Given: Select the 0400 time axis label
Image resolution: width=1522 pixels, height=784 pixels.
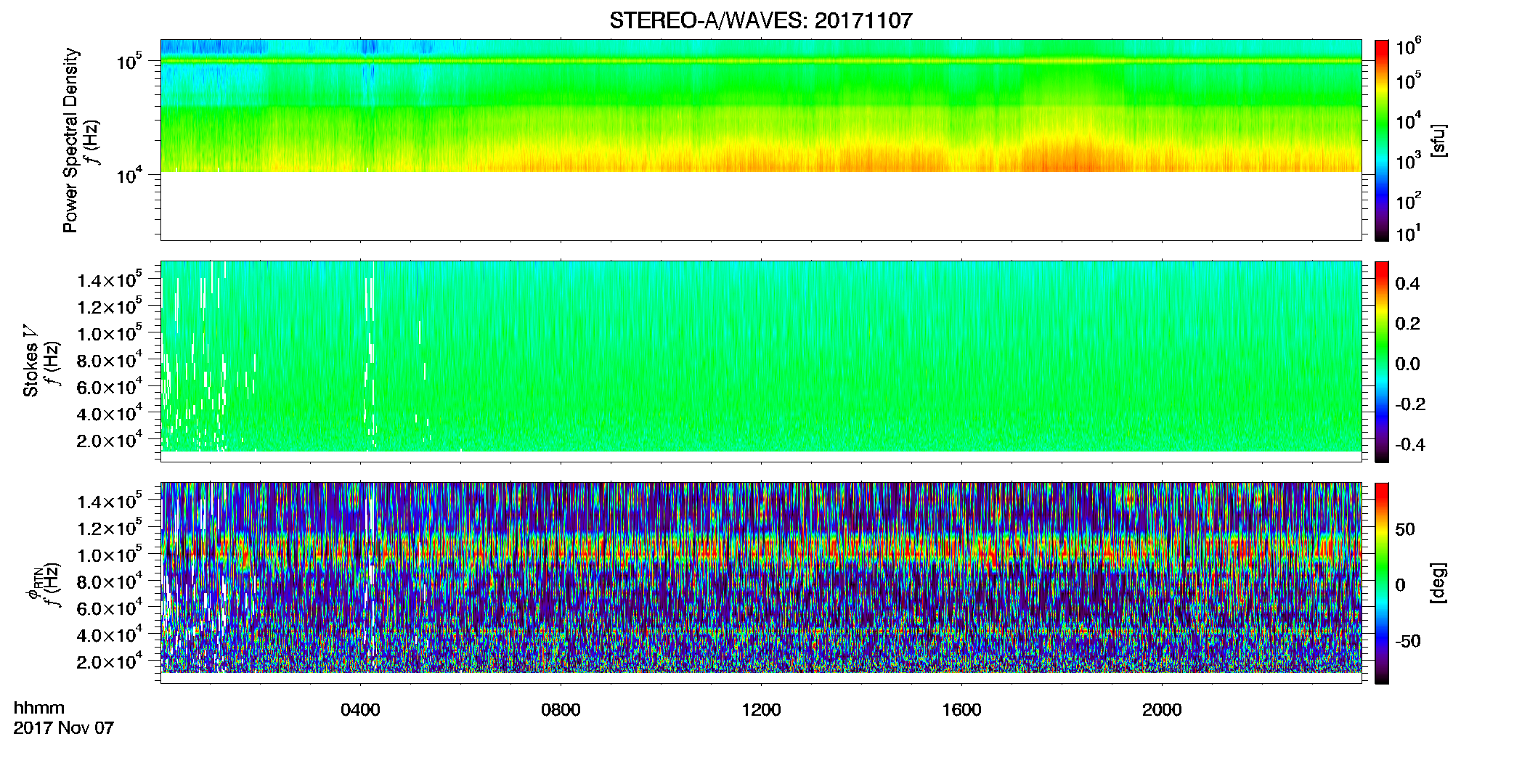Looking at the screenshot, I should pyautogui.click(x=360, y=710).
